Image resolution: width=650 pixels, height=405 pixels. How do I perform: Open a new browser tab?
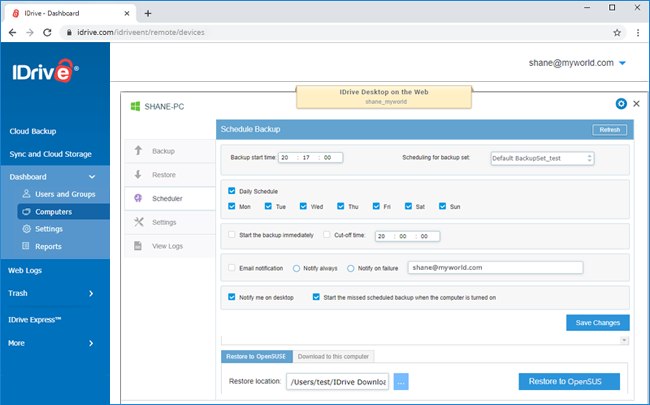(x=148, y=13)
